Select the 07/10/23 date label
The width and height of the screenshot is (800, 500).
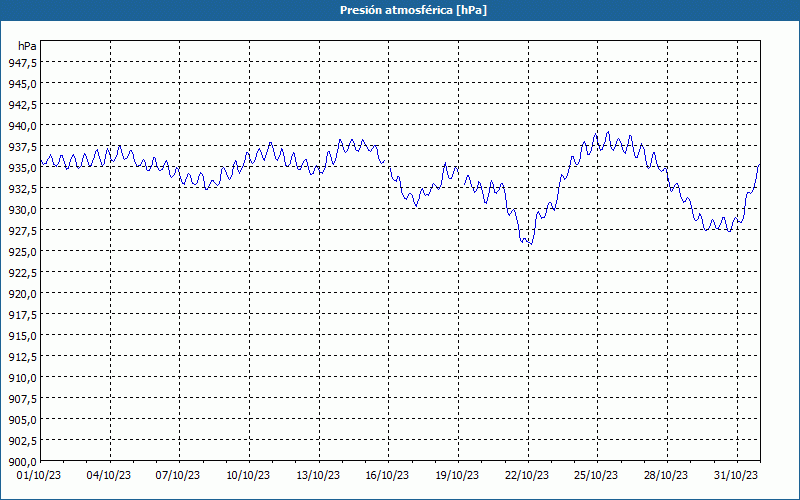pyautogui.click(x=178, y=476)
